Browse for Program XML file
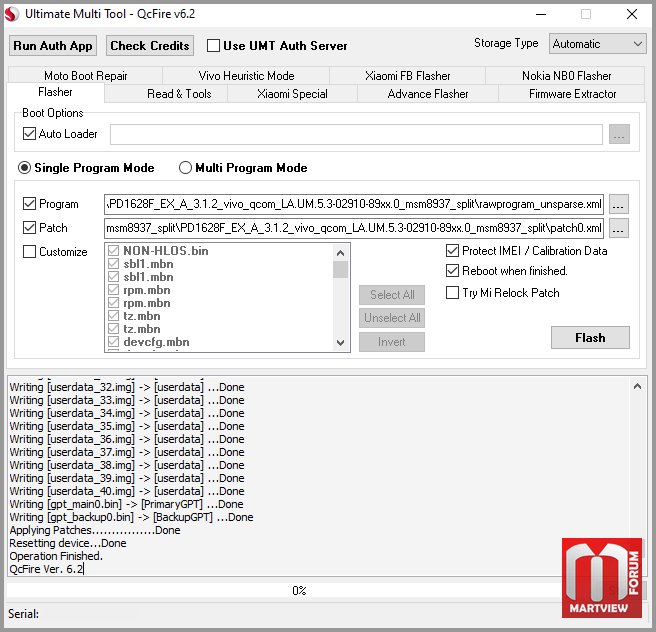Screen dimensions: 656x632 click(619, 204)
